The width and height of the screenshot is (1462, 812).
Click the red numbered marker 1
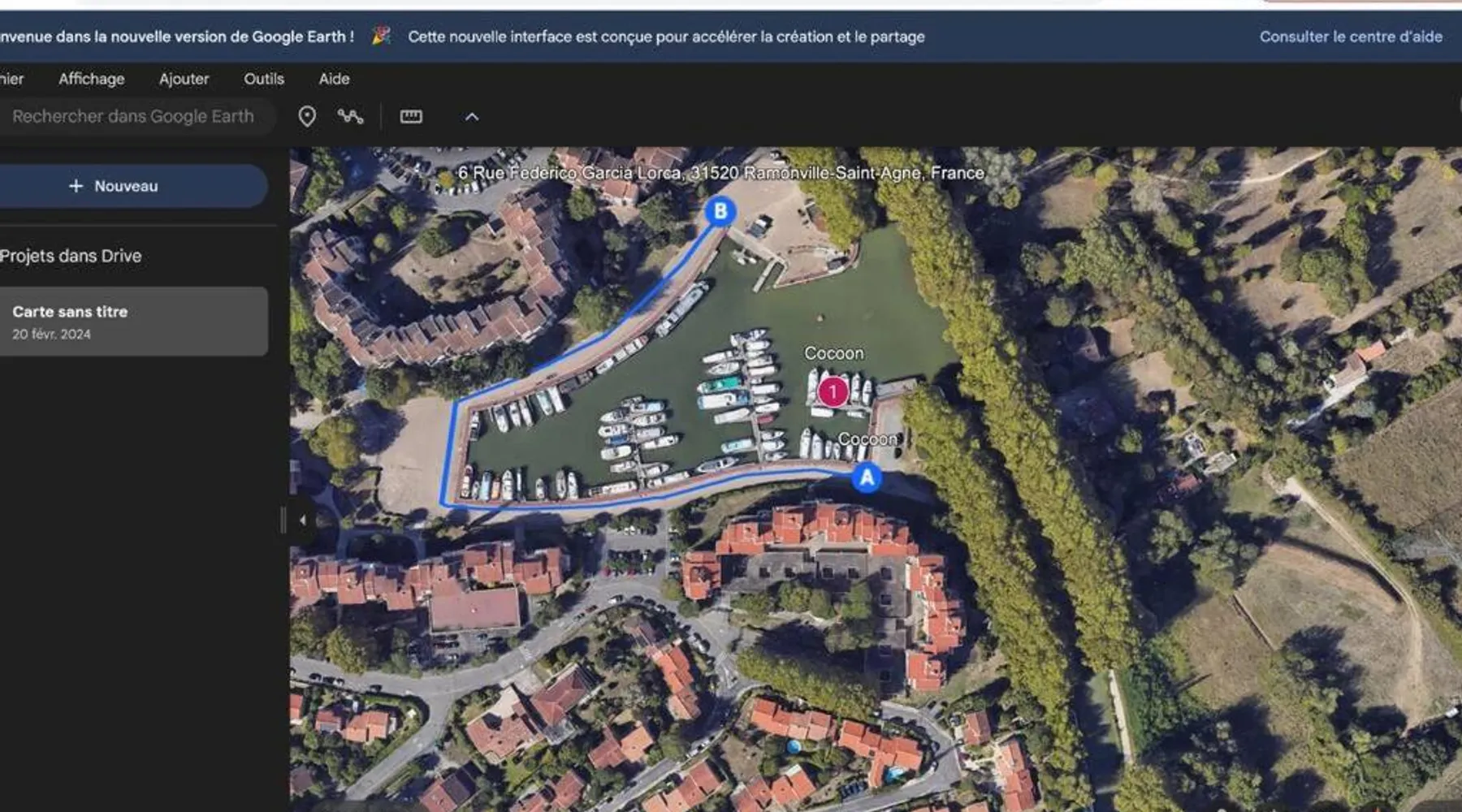point(833,391)
